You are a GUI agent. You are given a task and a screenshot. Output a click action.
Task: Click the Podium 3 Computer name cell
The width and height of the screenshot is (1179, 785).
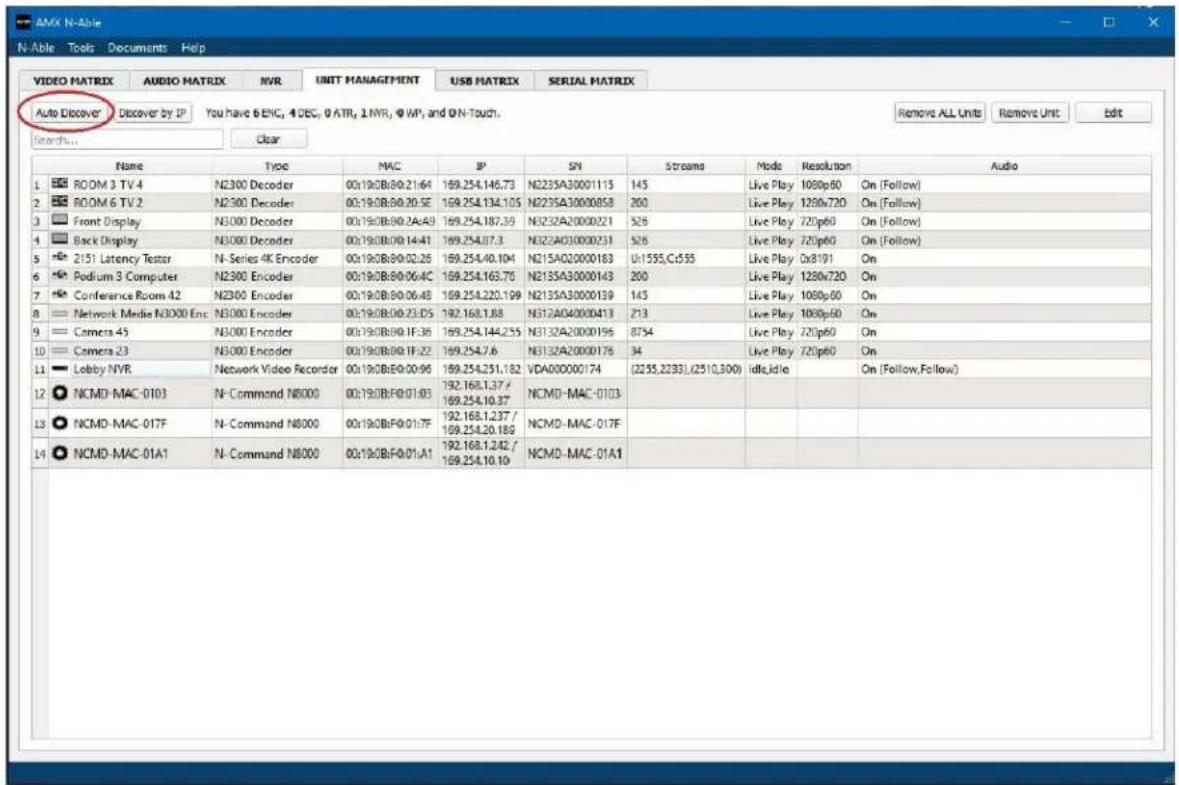pos(130,276)
